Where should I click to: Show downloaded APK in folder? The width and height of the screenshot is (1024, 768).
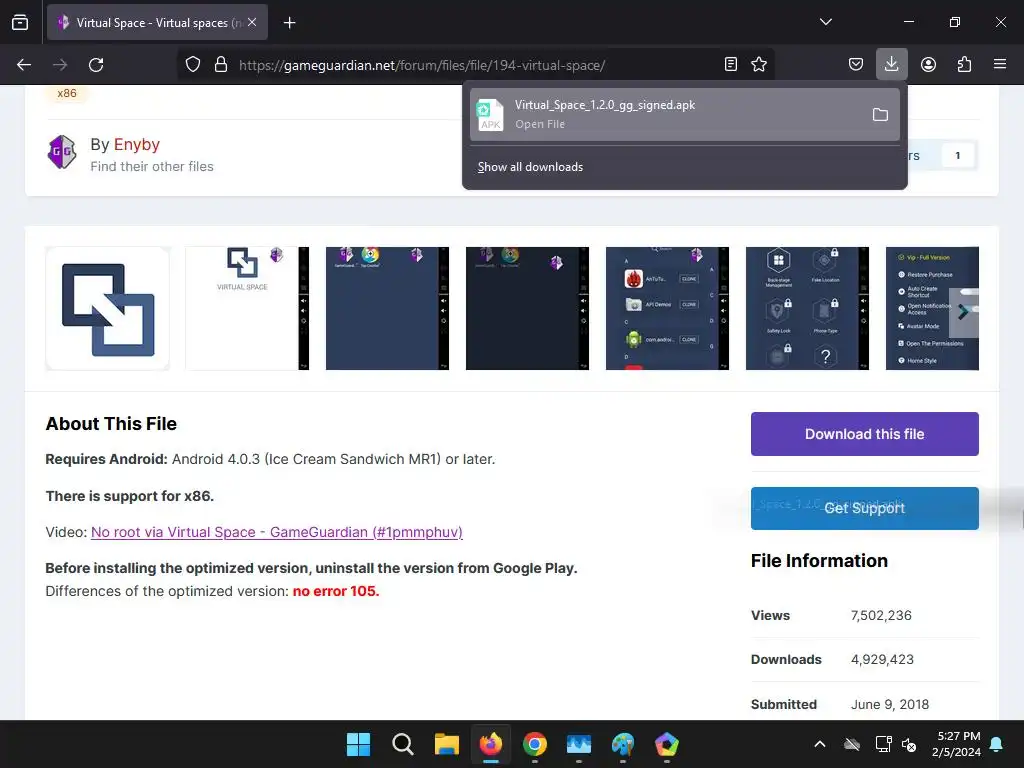point(880,115)
